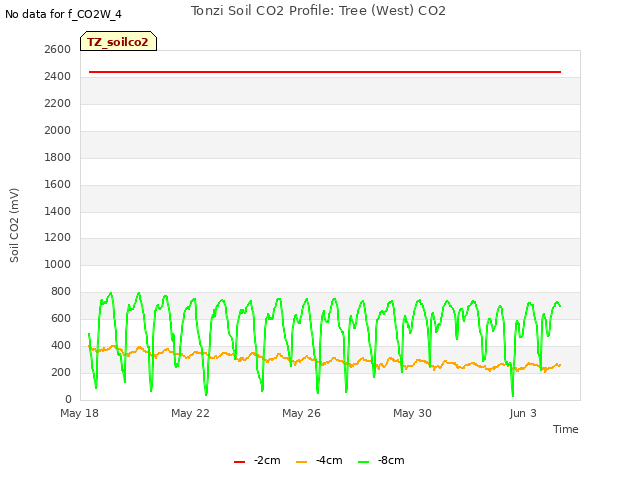Click the 2000 y-axis tick label
The width and height of the screenshot is (640, 480).
click(58, 130)
